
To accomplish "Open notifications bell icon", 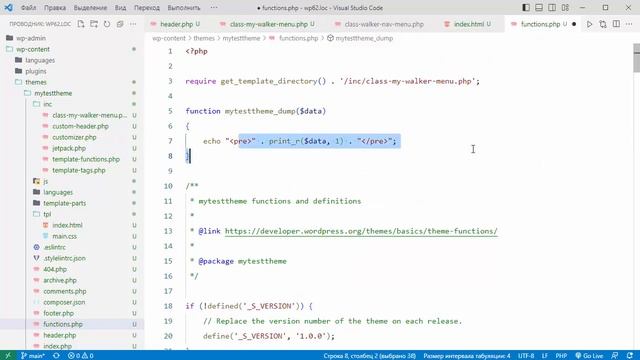I will tap(630, 356).
